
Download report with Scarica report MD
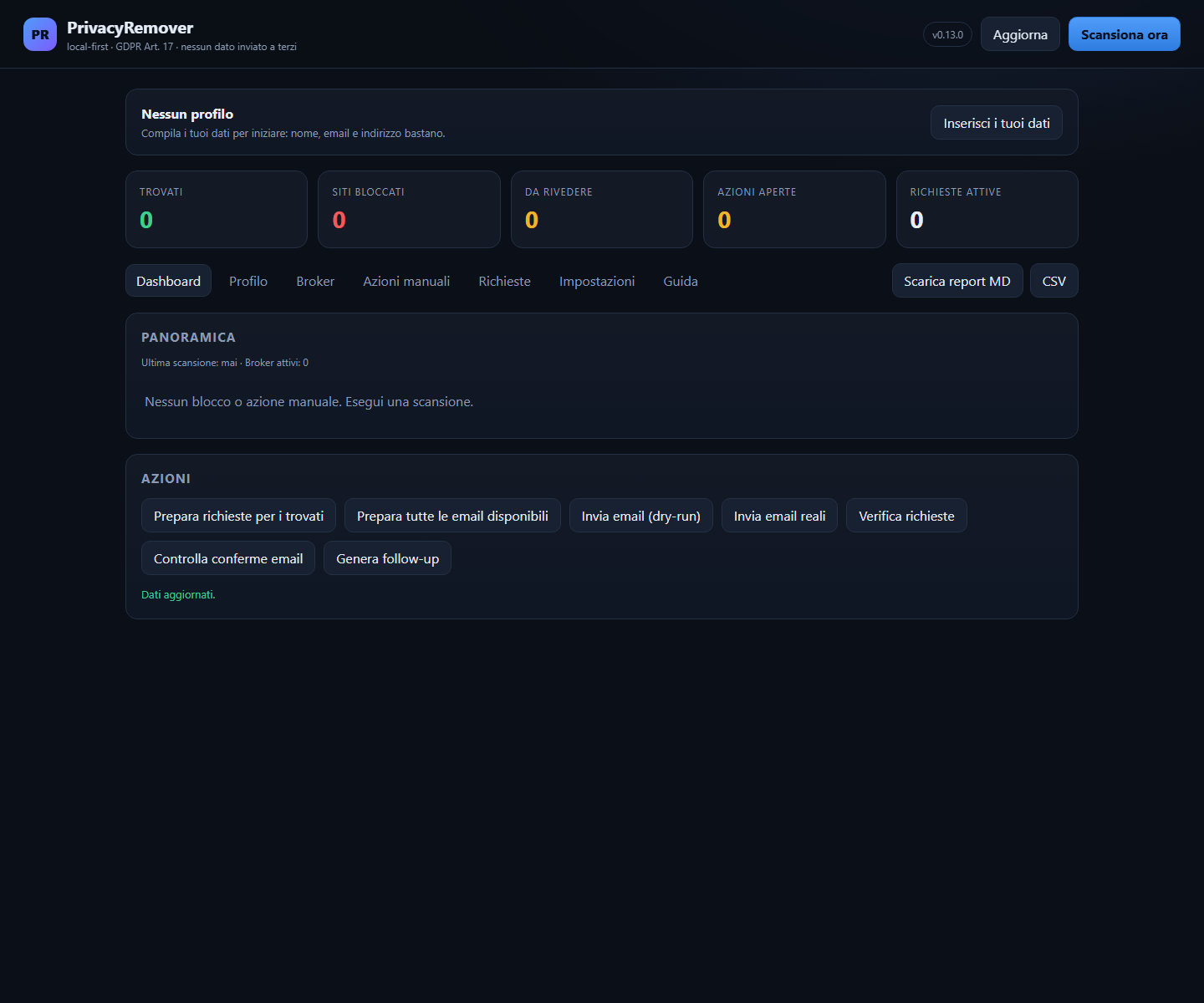coord(957,281)
